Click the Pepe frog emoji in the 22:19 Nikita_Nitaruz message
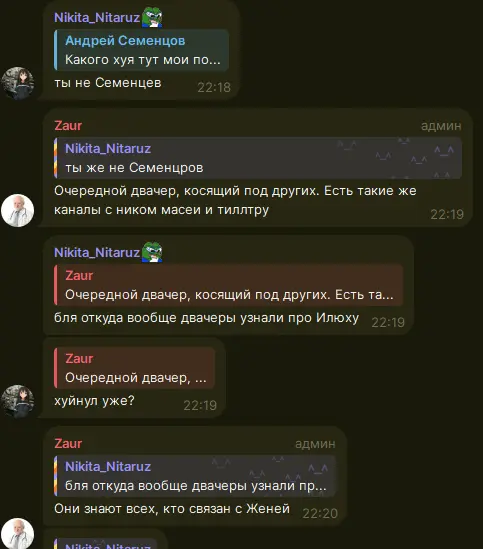The image size is (483, 549). pyautogui.click(x=152, y=252)
